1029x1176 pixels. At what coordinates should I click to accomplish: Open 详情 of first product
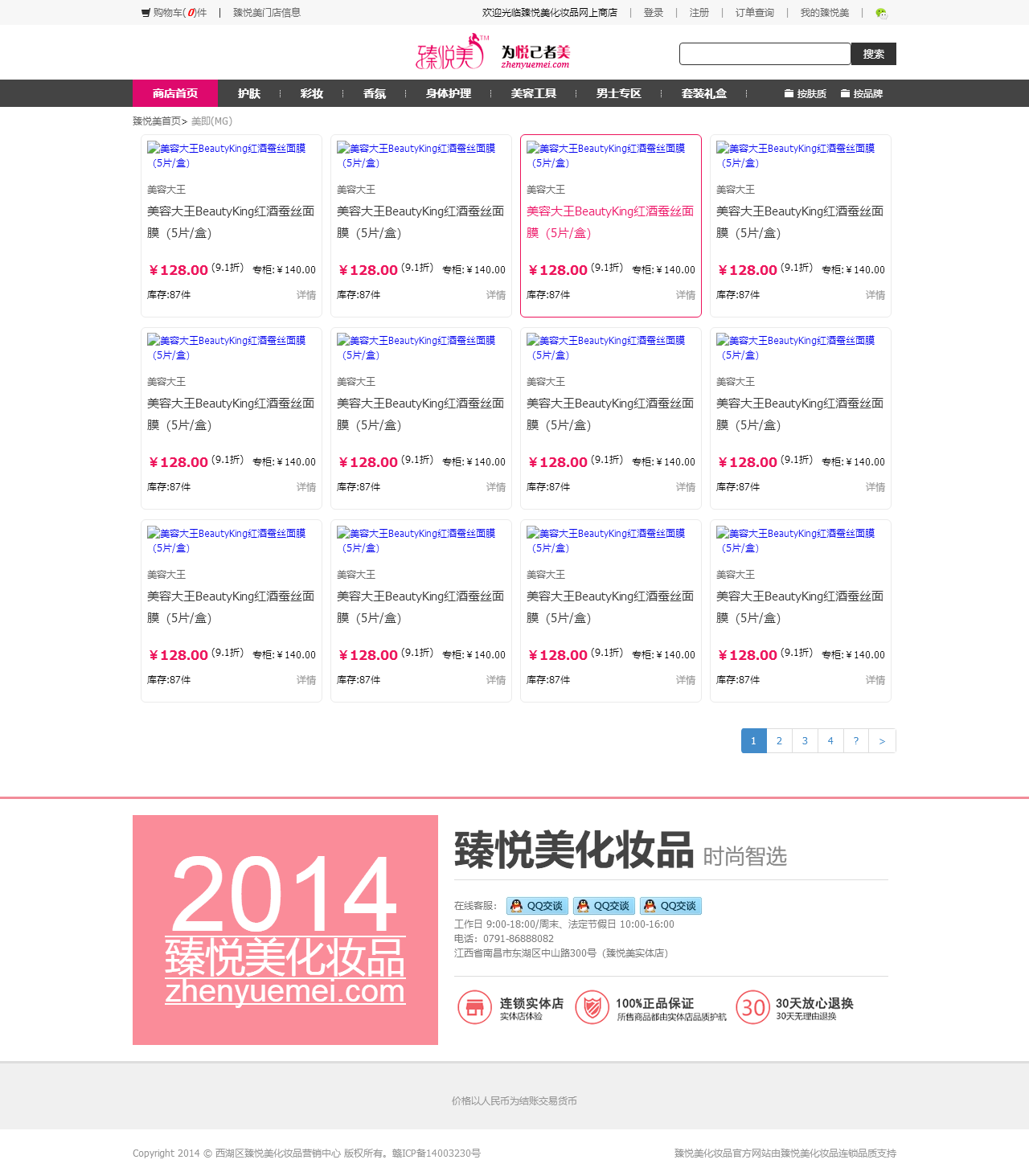click(306, 295)
